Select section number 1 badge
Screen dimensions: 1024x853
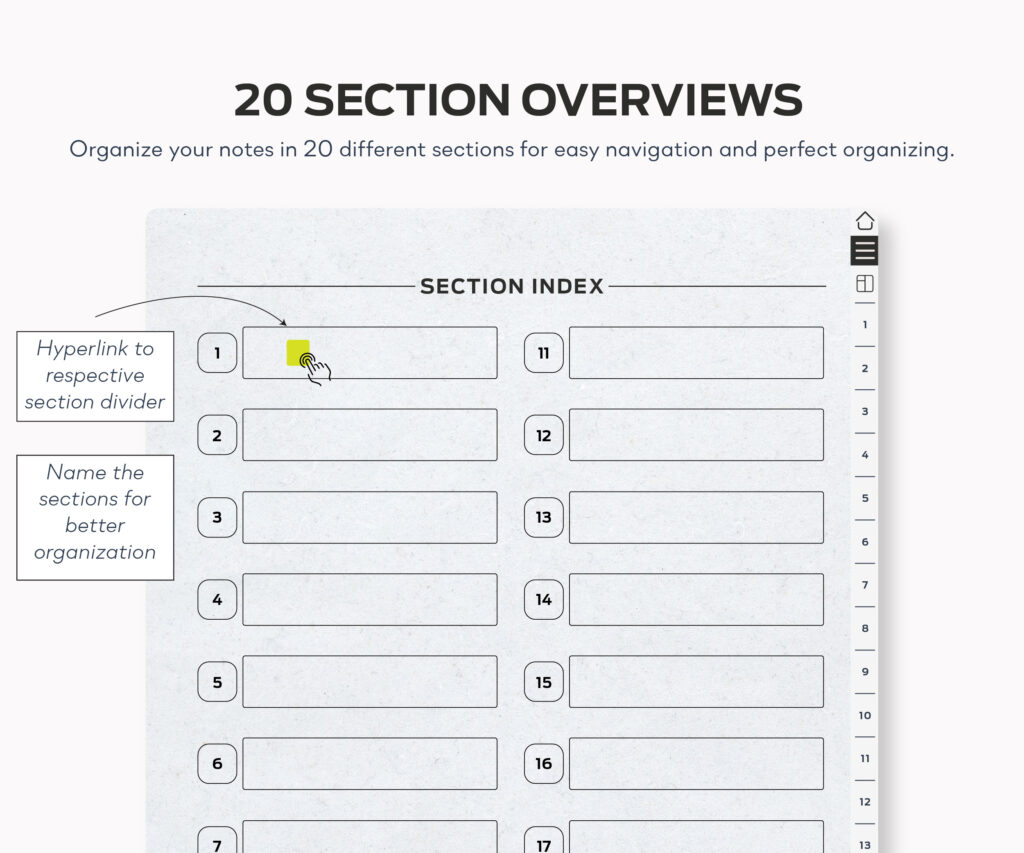point(217,353)
